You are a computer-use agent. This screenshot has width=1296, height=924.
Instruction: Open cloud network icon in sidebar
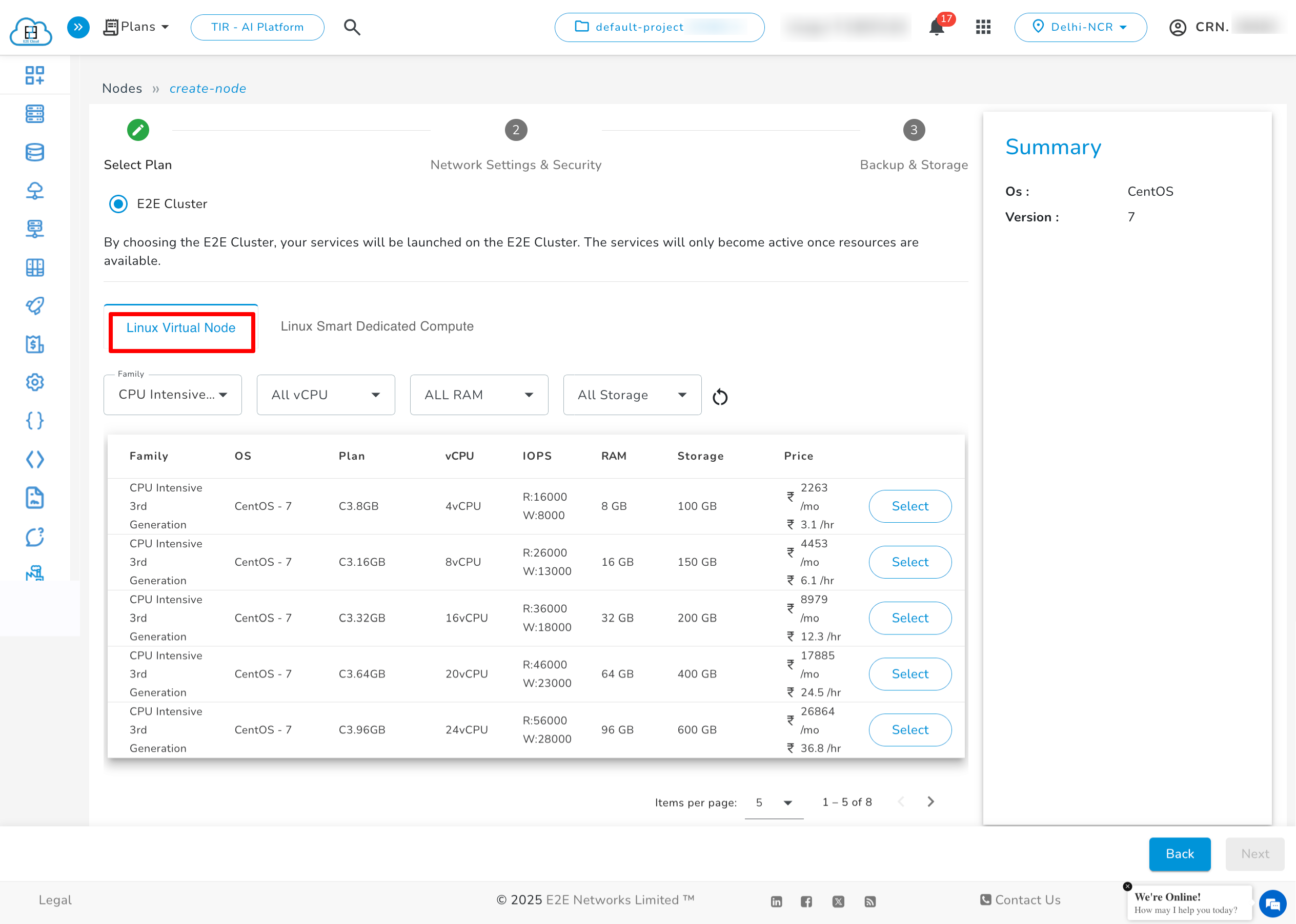(x=35, y=191)
